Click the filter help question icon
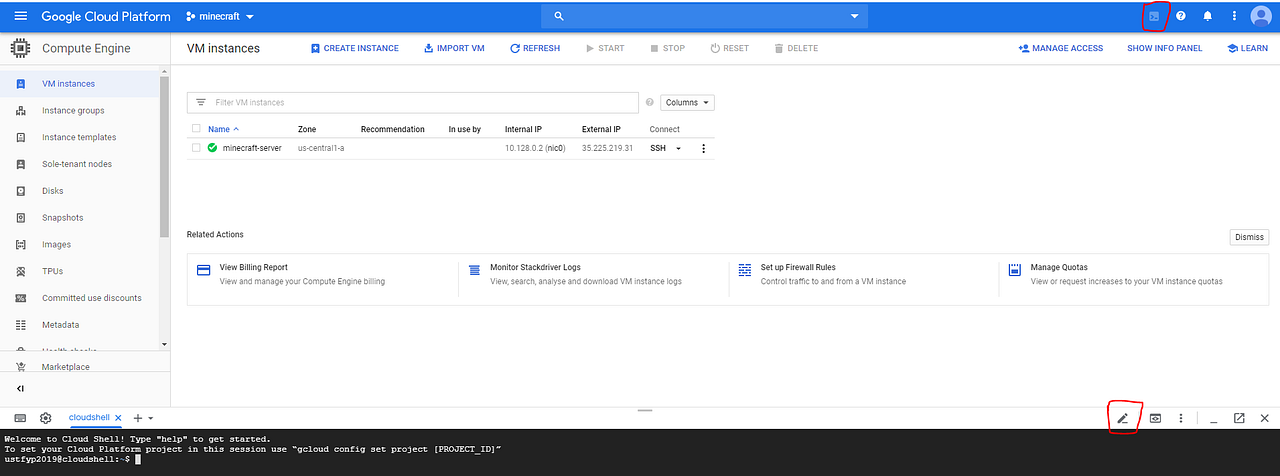This screenshot has width=1280, height=476. point(650,102)
